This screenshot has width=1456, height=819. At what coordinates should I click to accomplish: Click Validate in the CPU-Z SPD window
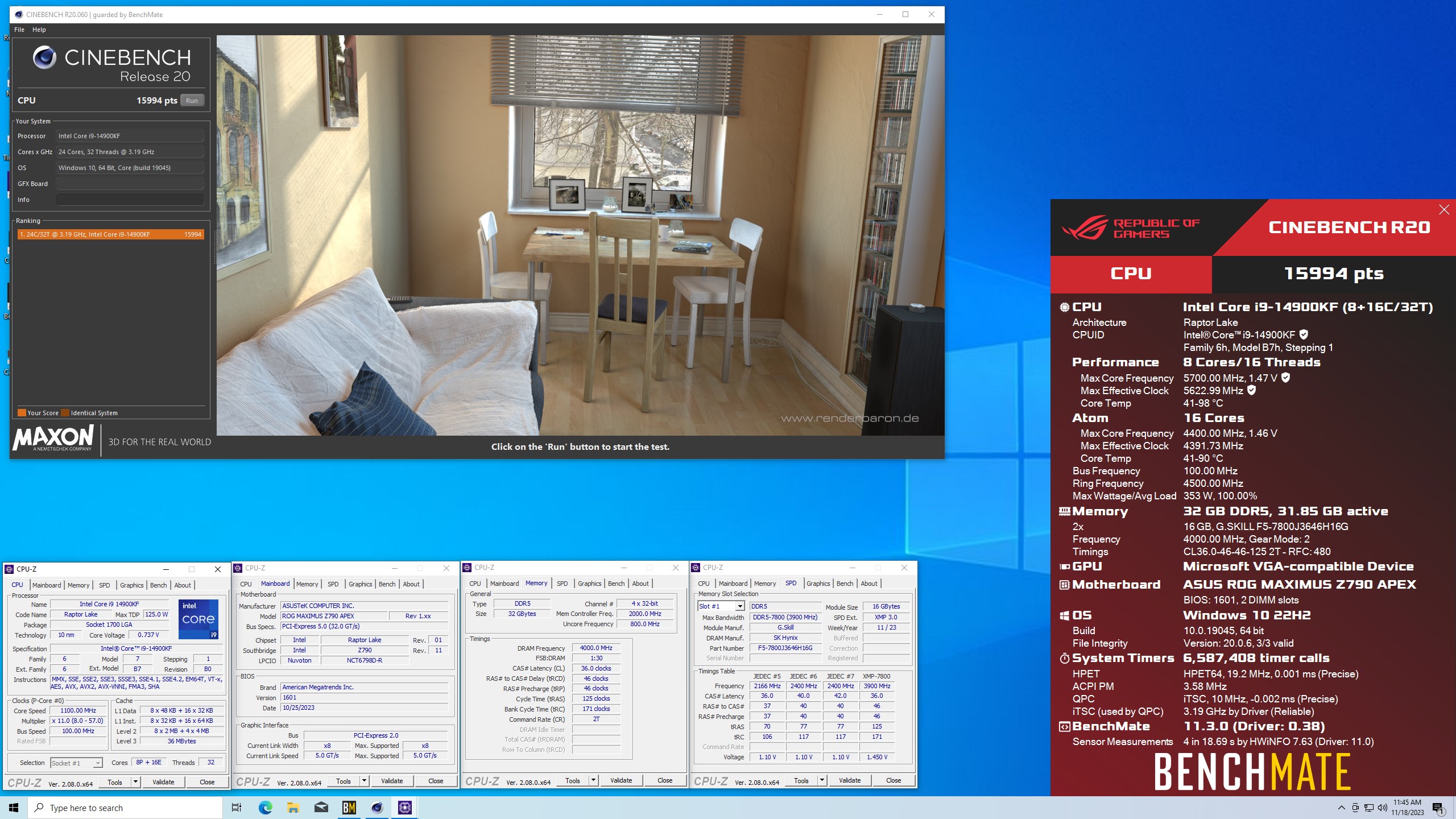850,780
